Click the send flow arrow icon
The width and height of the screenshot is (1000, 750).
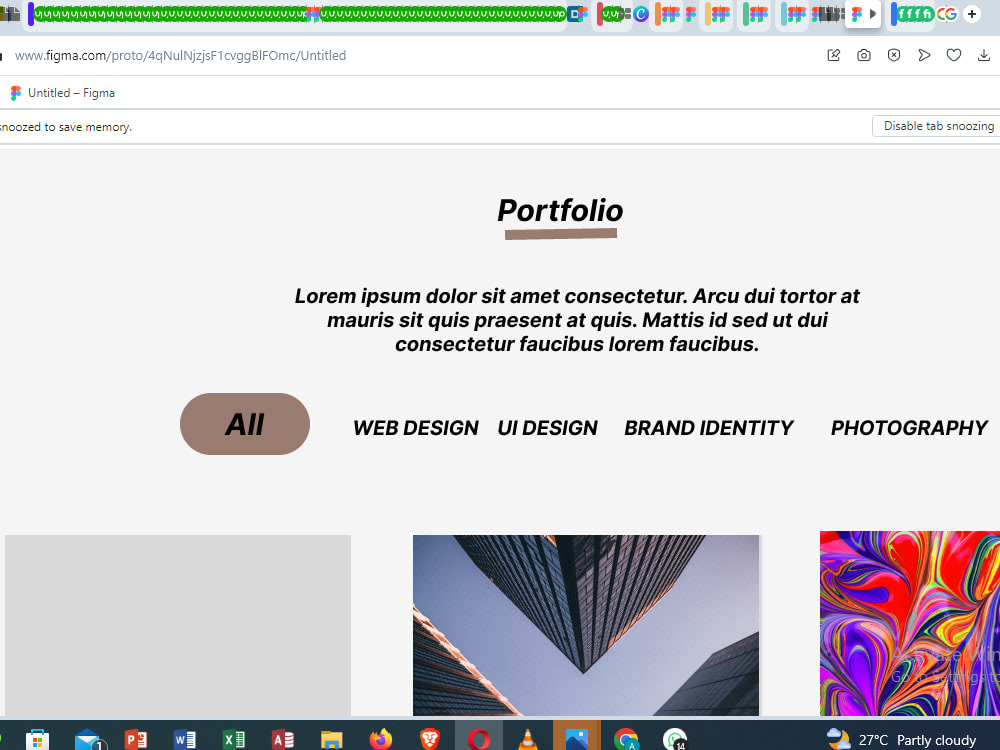point(923,55)
